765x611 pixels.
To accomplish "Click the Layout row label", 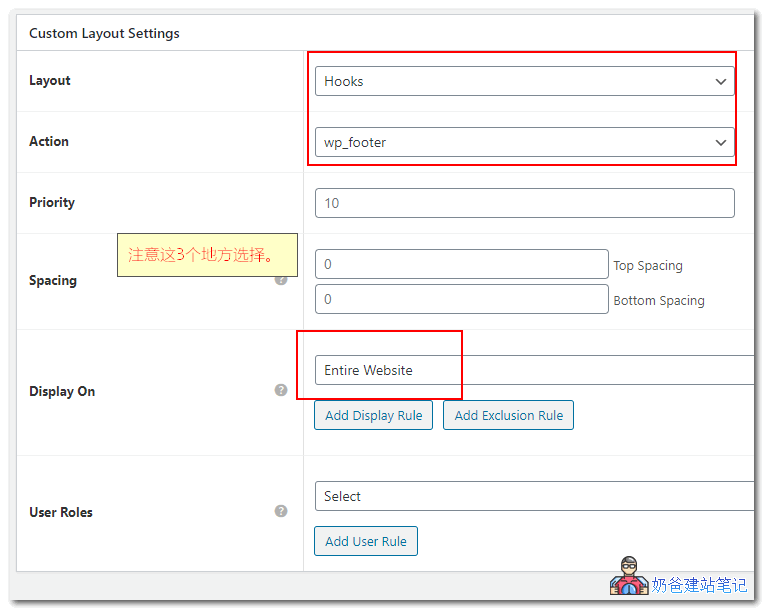I will (50, 81).
